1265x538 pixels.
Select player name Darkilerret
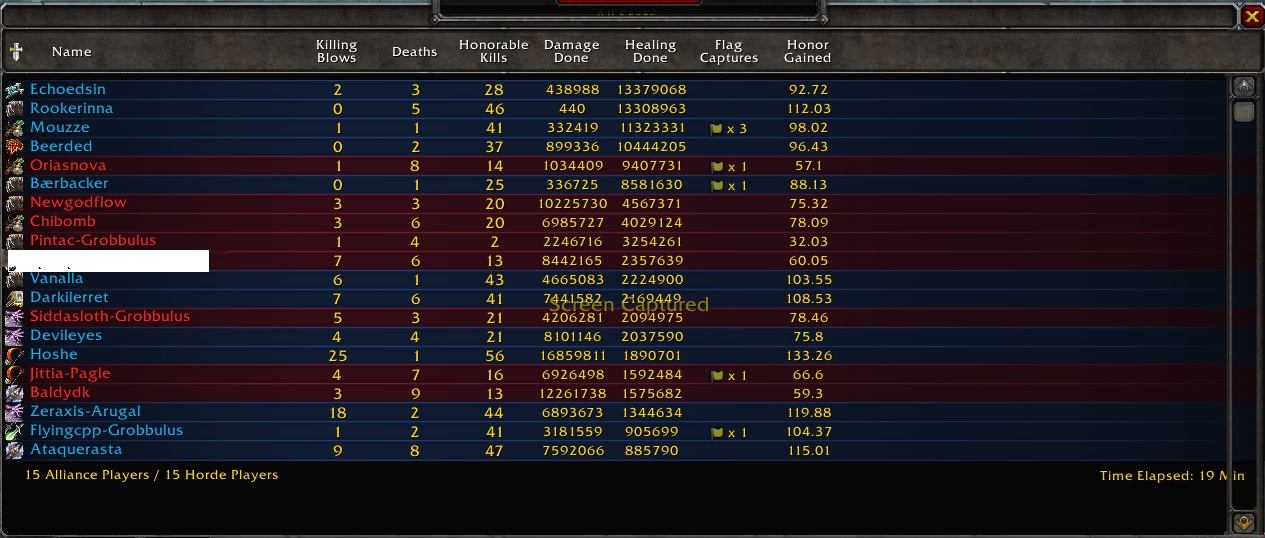(69, 297)
